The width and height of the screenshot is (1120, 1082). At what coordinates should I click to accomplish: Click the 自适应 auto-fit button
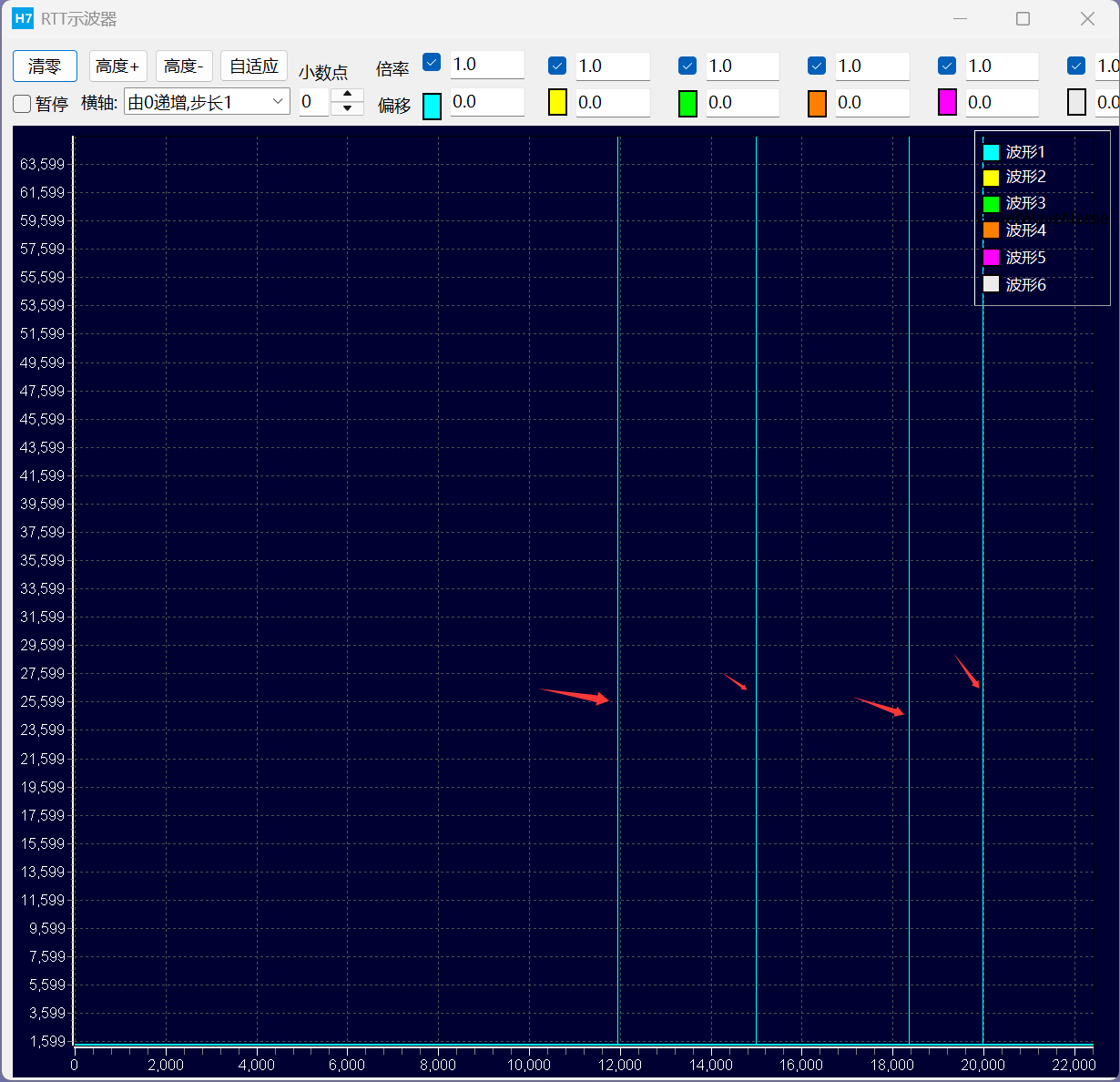(x=254, y=66)
